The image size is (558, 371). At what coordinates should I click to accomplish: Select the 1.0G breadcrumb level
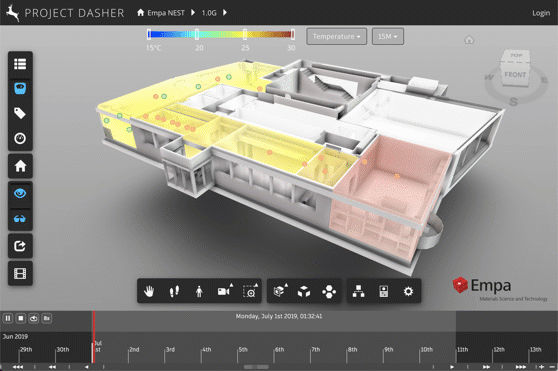pos(209,13)
